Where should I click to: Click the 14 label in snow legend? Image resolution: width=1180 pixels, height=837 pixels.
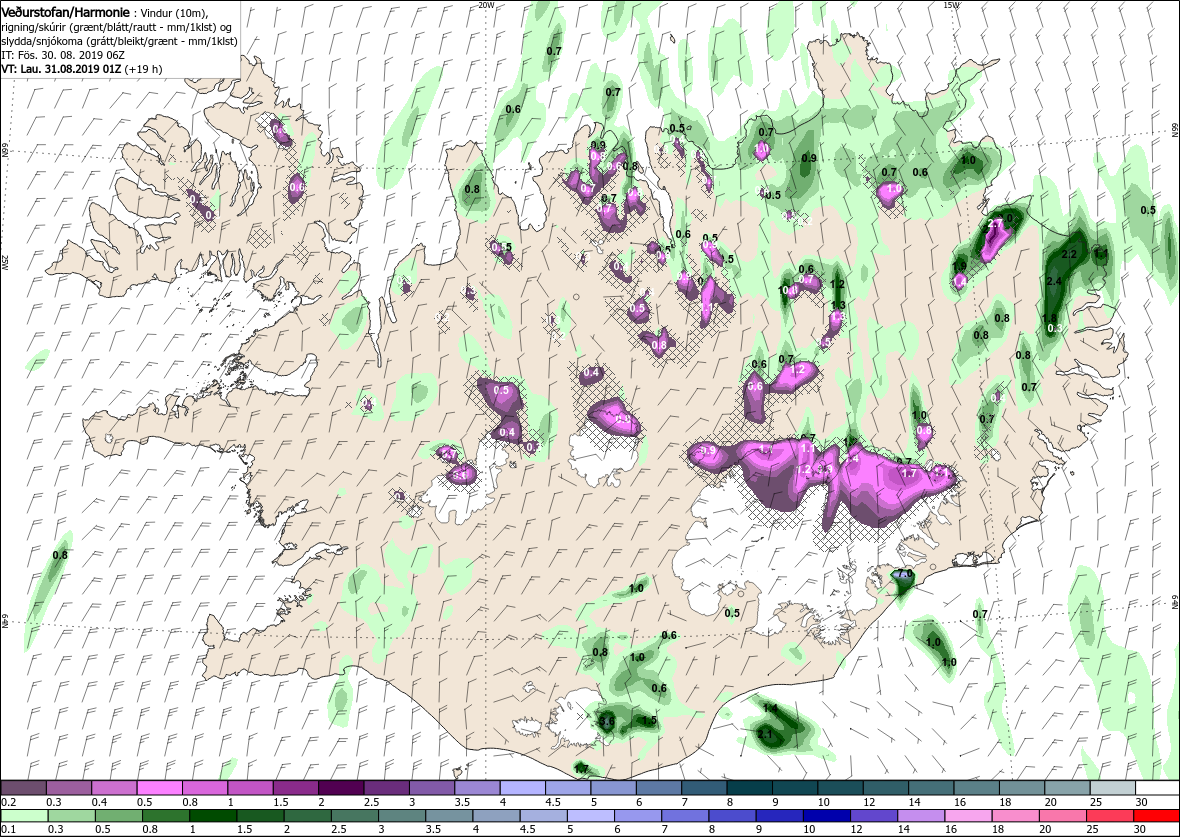click(x=914, y=802)
